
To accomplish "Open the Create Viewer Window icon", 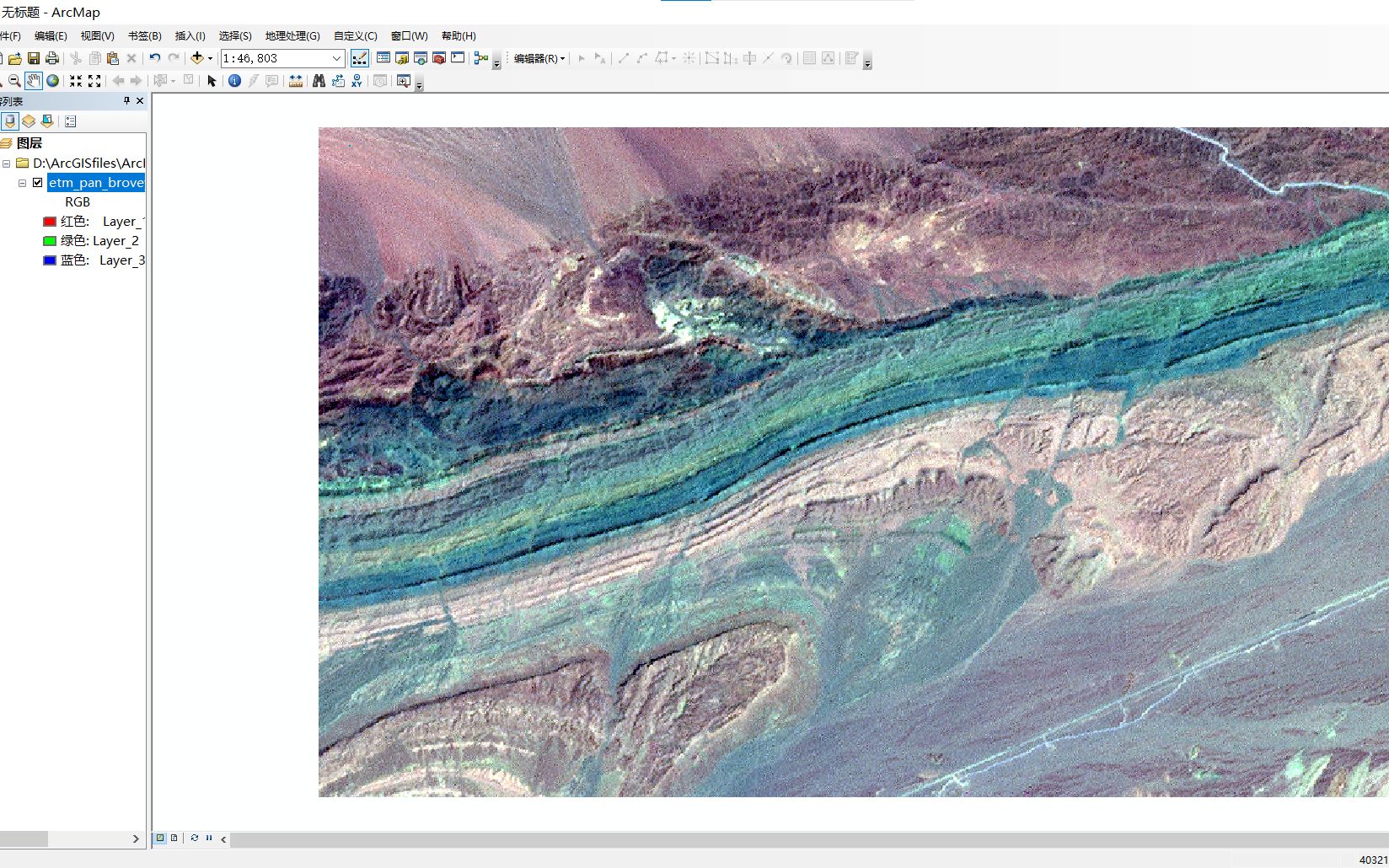I will coord(404,81).
